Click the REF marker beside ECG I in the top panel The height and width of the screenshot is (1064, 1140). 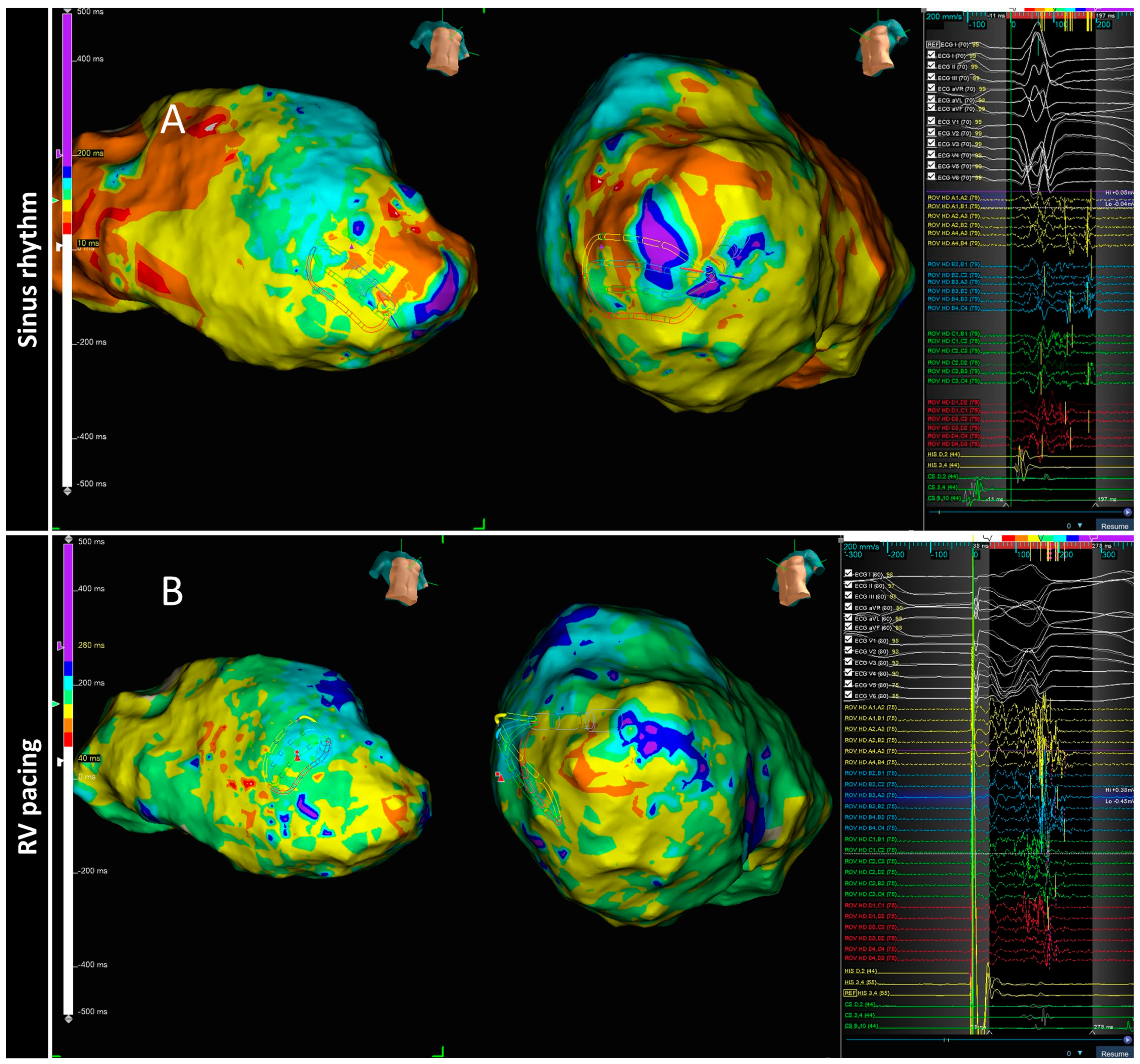(933, 45)
